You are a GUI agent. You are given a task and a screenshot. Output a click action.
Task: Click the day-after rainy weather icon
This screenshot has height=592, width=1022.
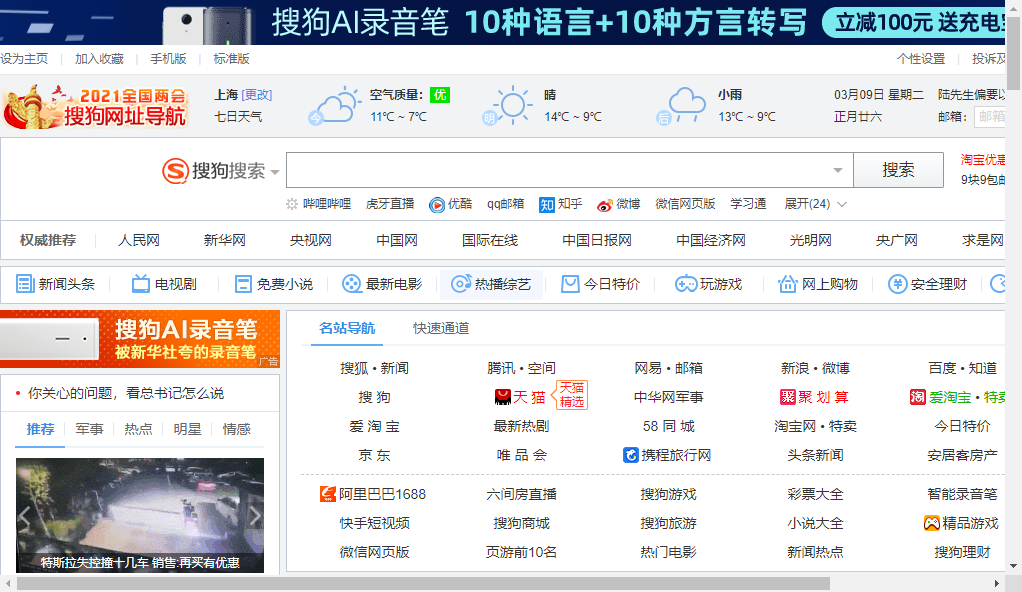tap(681, 106)
